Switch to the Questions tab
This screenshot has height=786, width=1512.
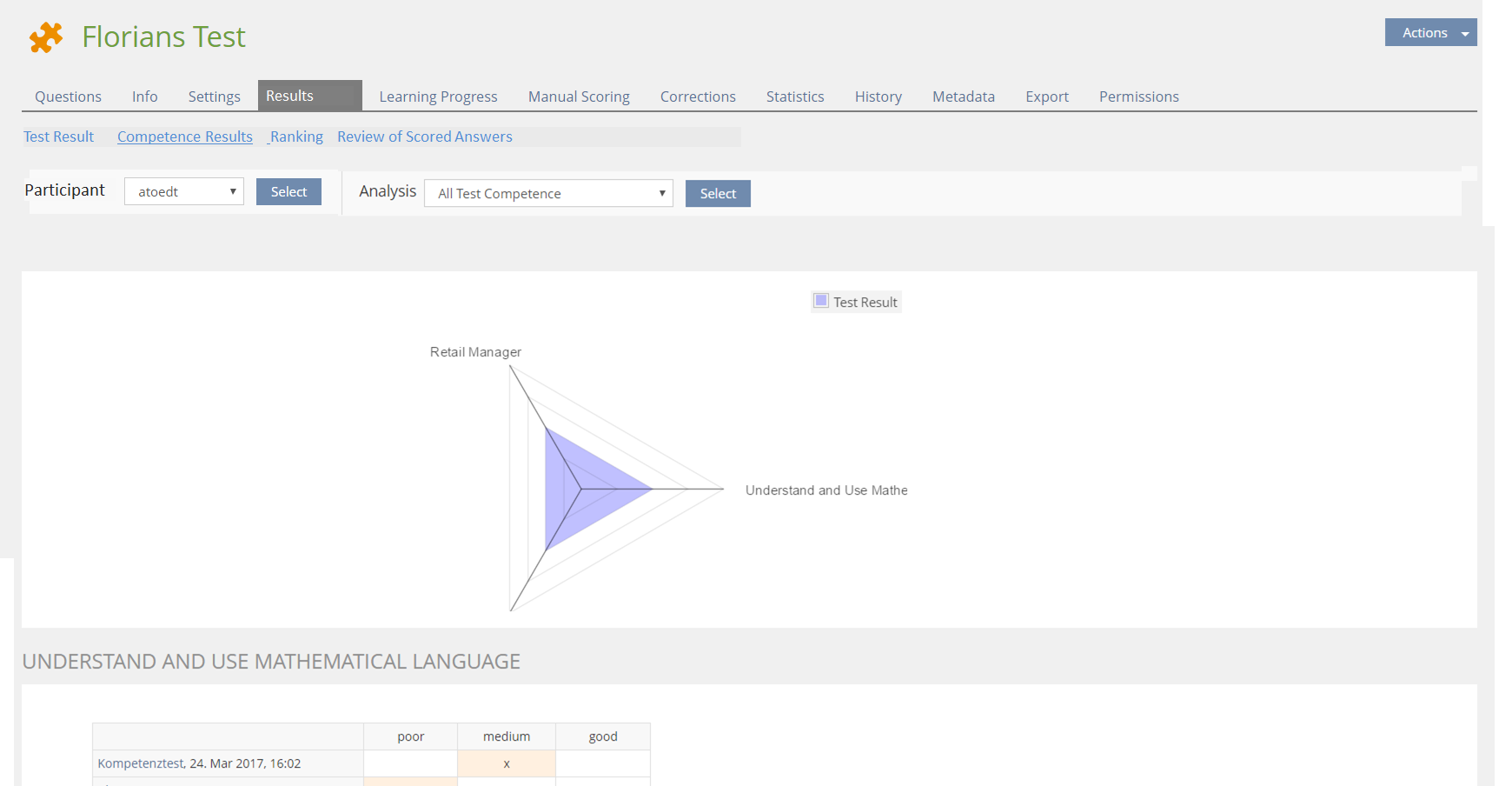tap(68, 97)
